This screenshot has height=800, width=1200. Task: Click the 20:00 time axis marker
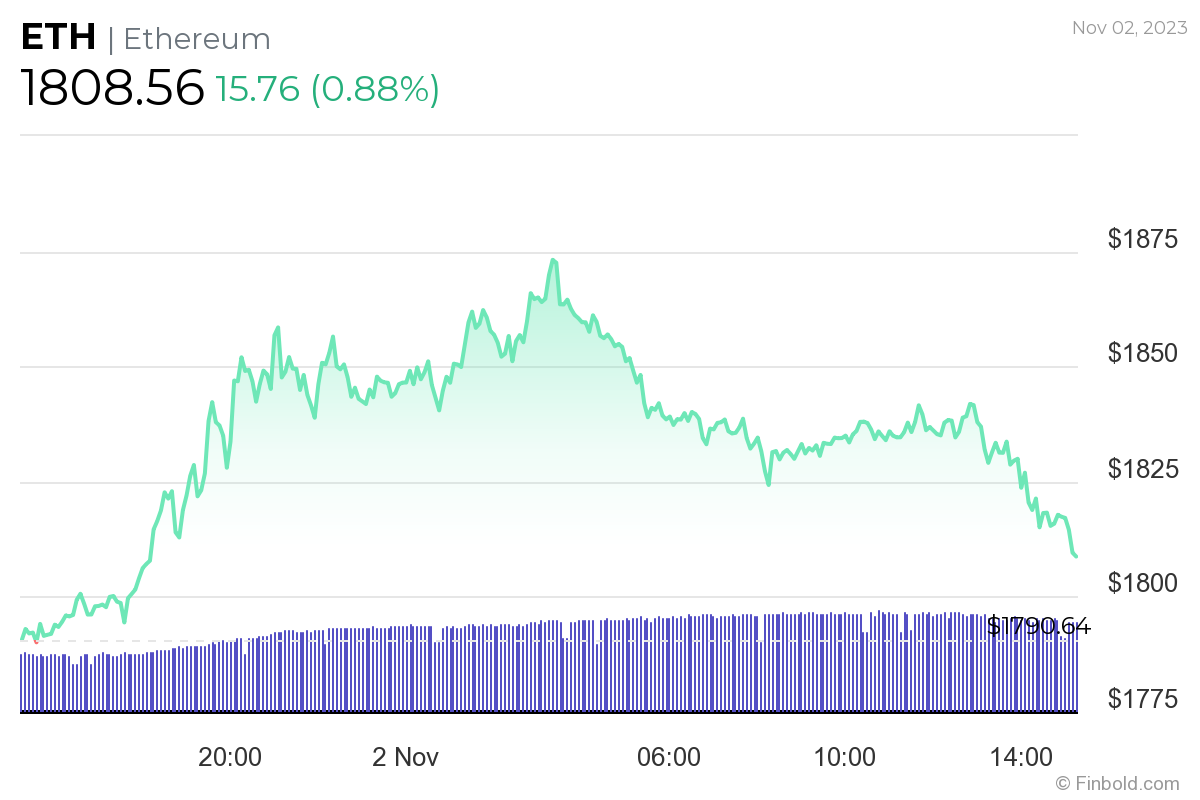click(230, 757)
